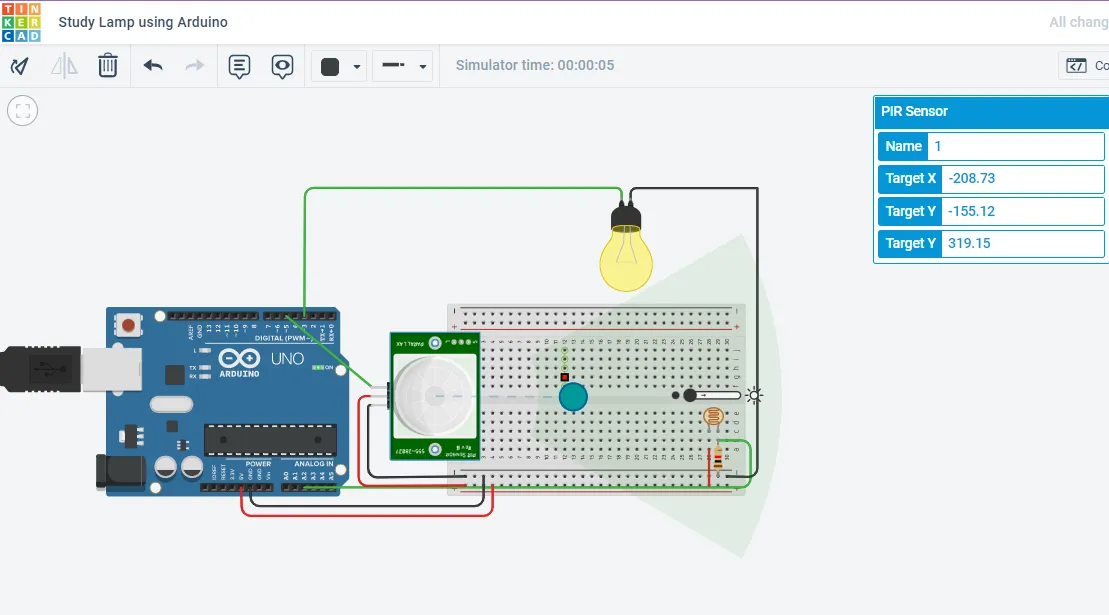
Task: Click the Delete (trash) icon
Action: click(x=109, y=65)
